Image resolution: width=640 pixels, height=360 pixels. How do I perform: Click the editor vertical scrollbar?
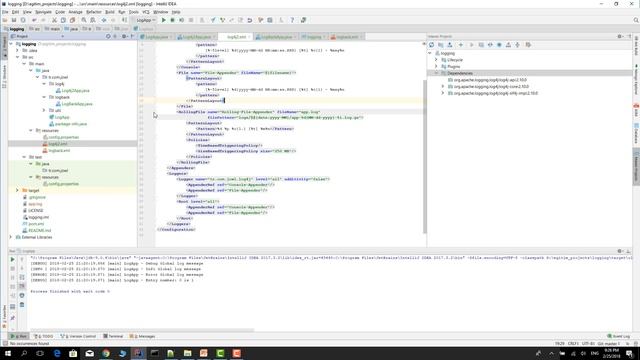tap(424, 157)
